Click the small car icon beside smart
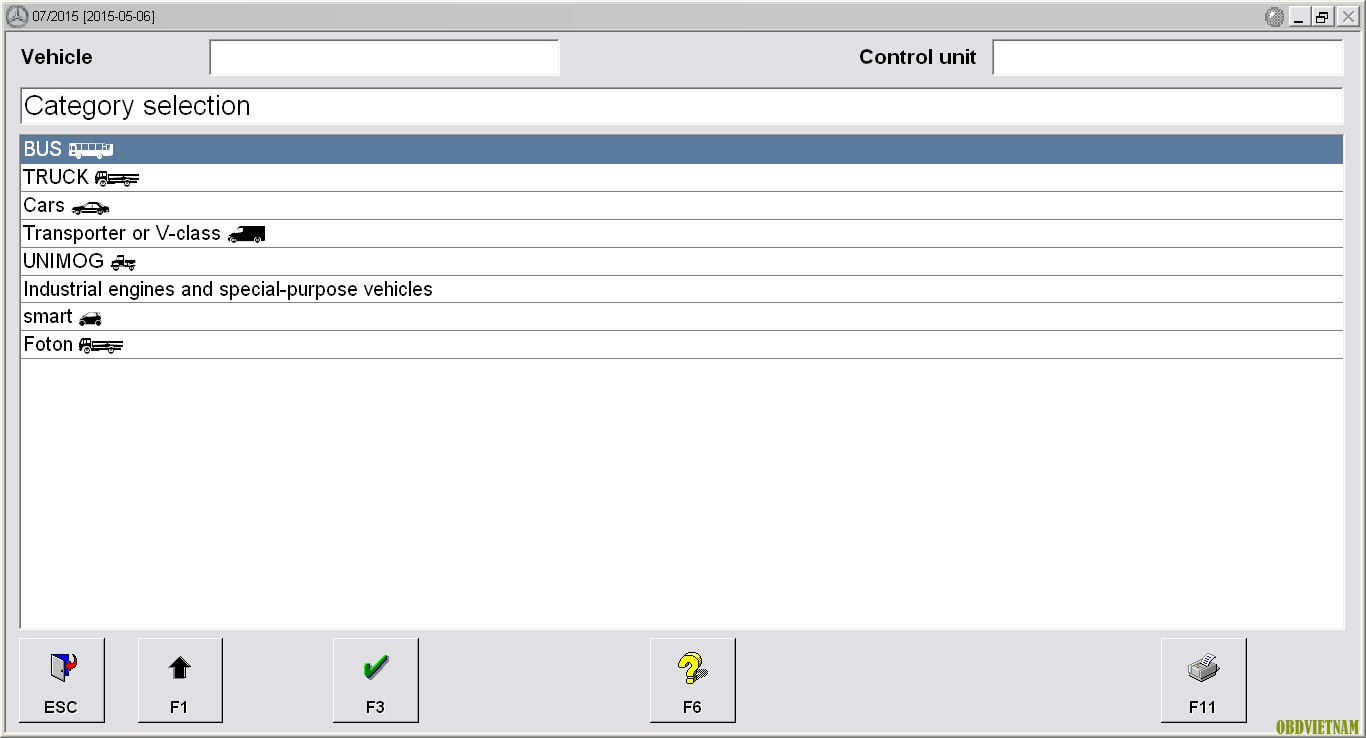This screenshot has width=1366, height=738. 90,319
